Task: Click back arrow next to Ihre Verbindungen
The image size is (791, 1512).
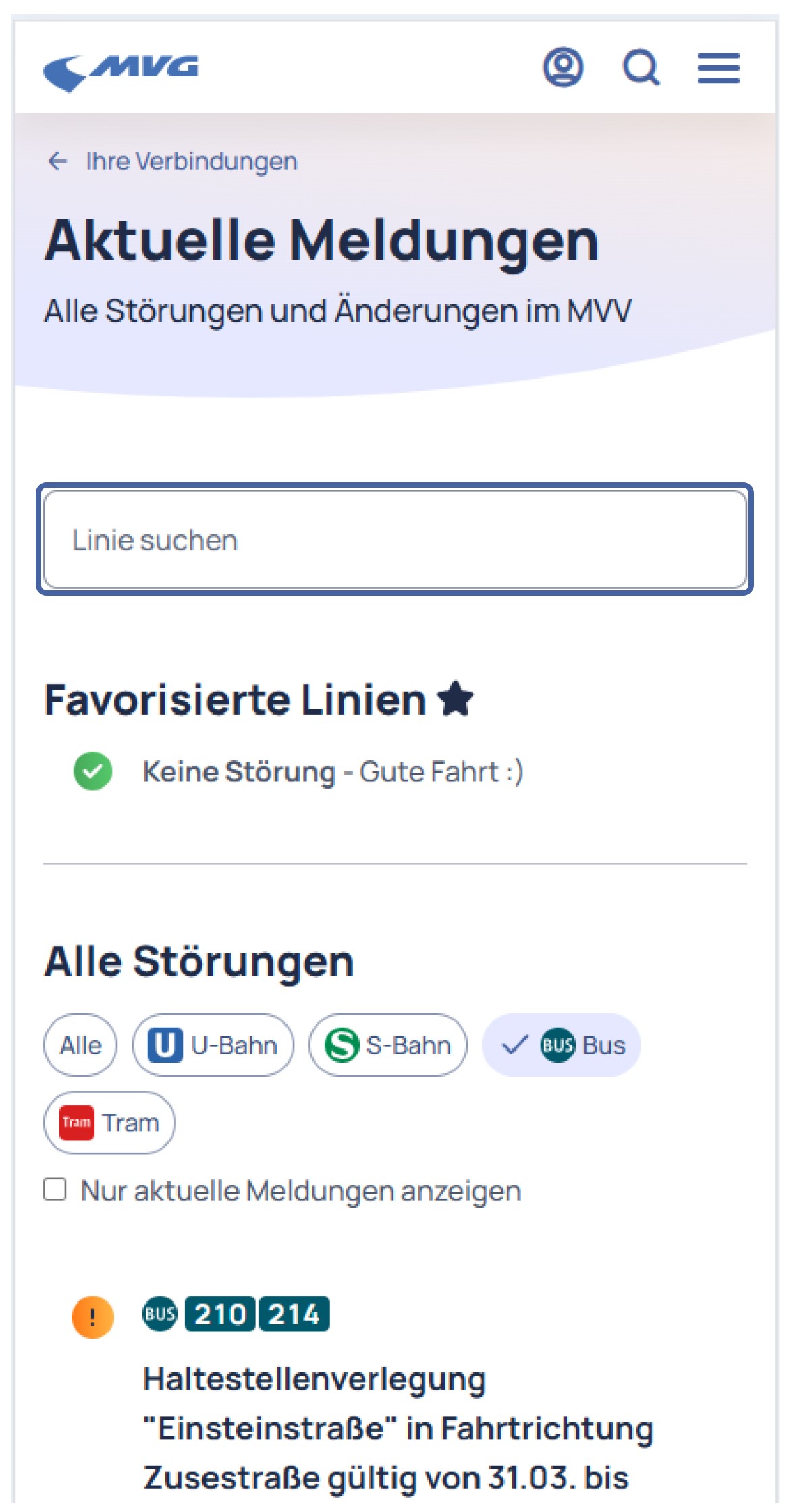Action: coord(58,161)
